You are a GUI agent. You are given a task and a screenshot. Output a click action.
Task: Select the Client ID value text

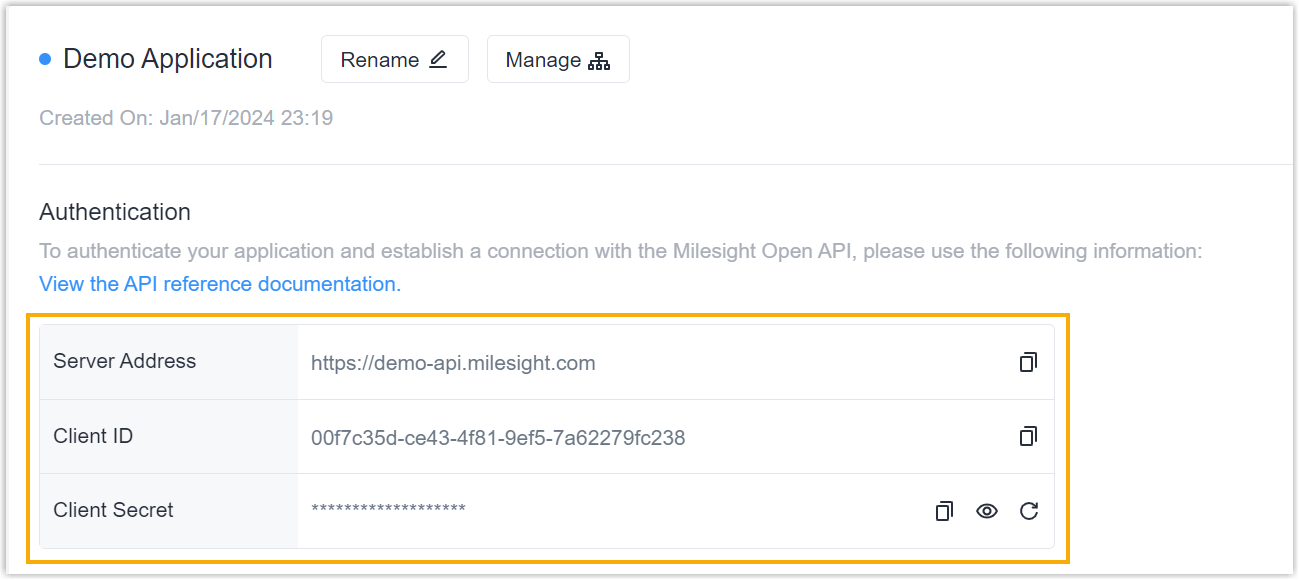[498, 437]
